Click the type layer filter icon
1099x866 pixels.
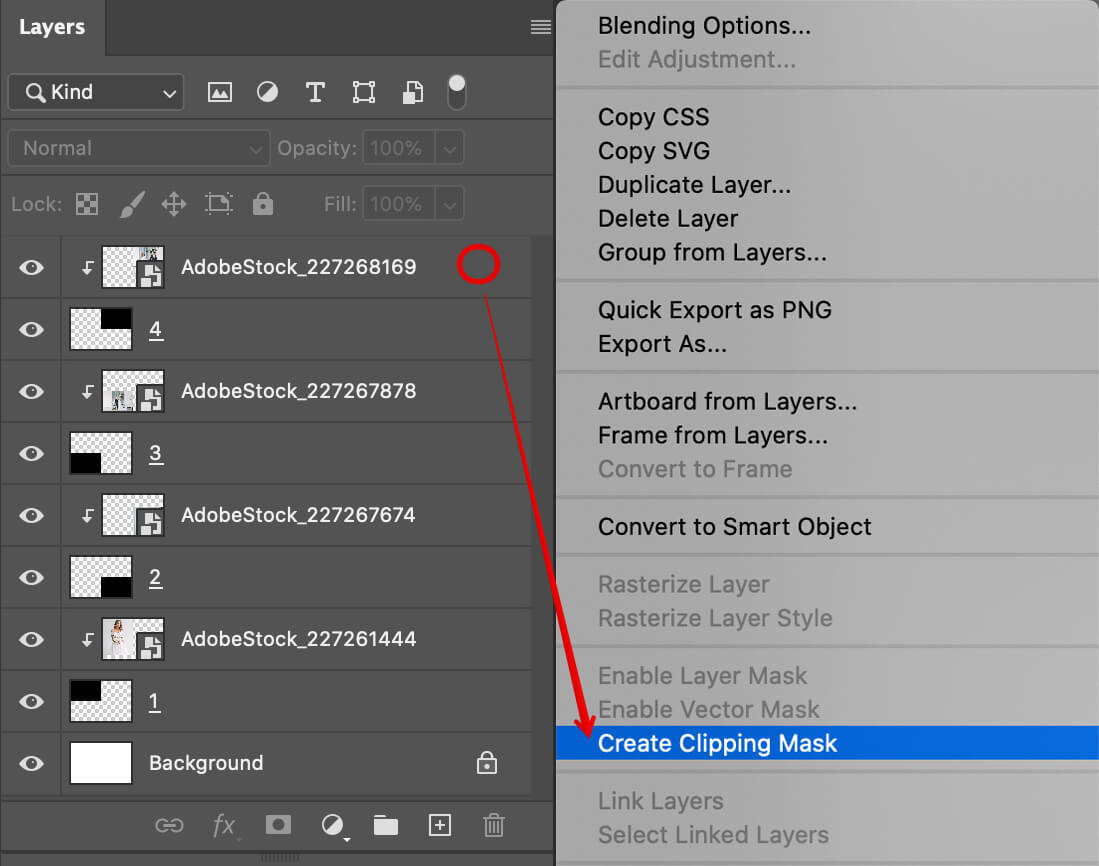315,93
